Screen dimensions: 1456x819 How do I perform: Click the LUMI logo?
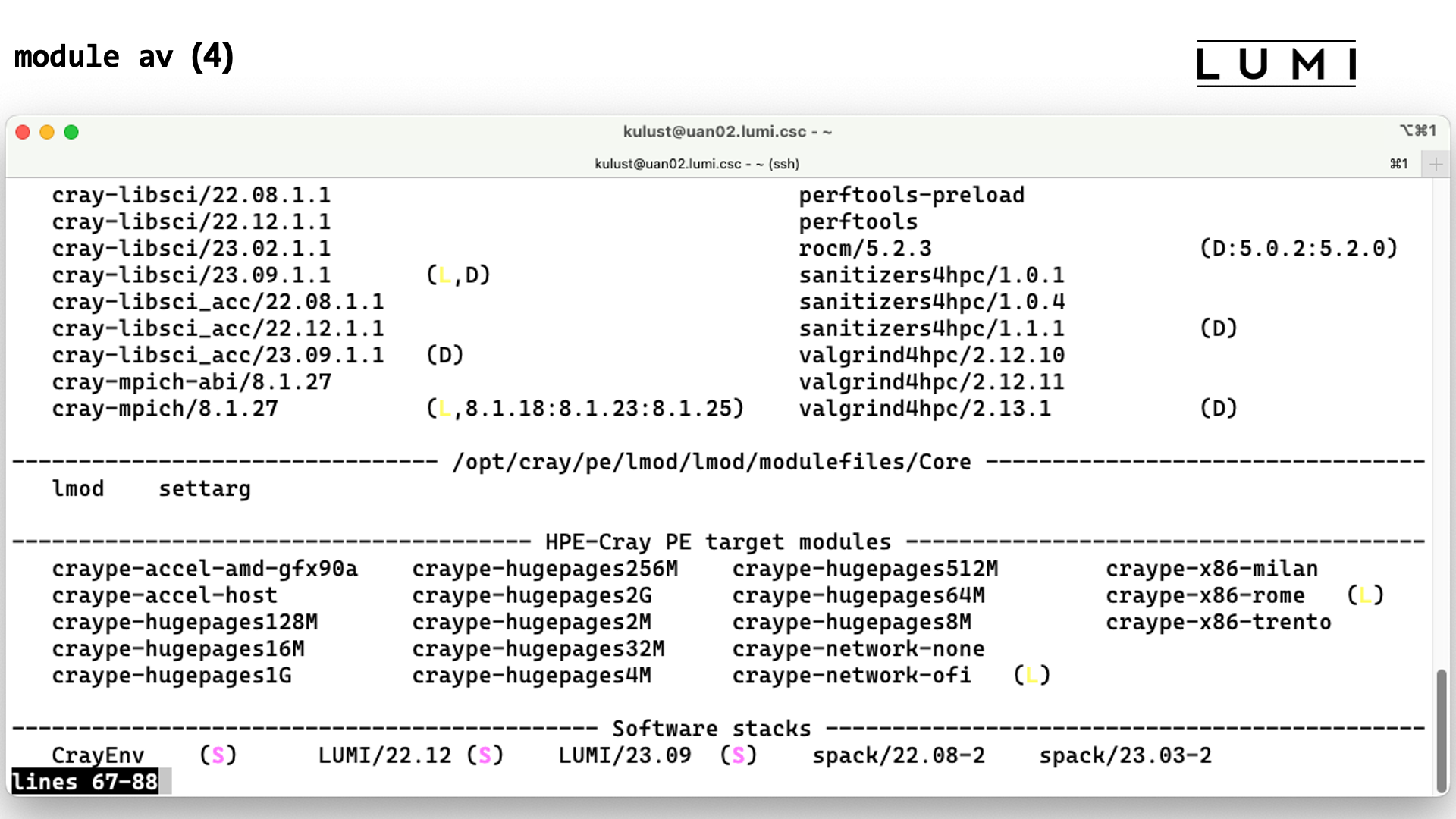[x=1276, y=64]
